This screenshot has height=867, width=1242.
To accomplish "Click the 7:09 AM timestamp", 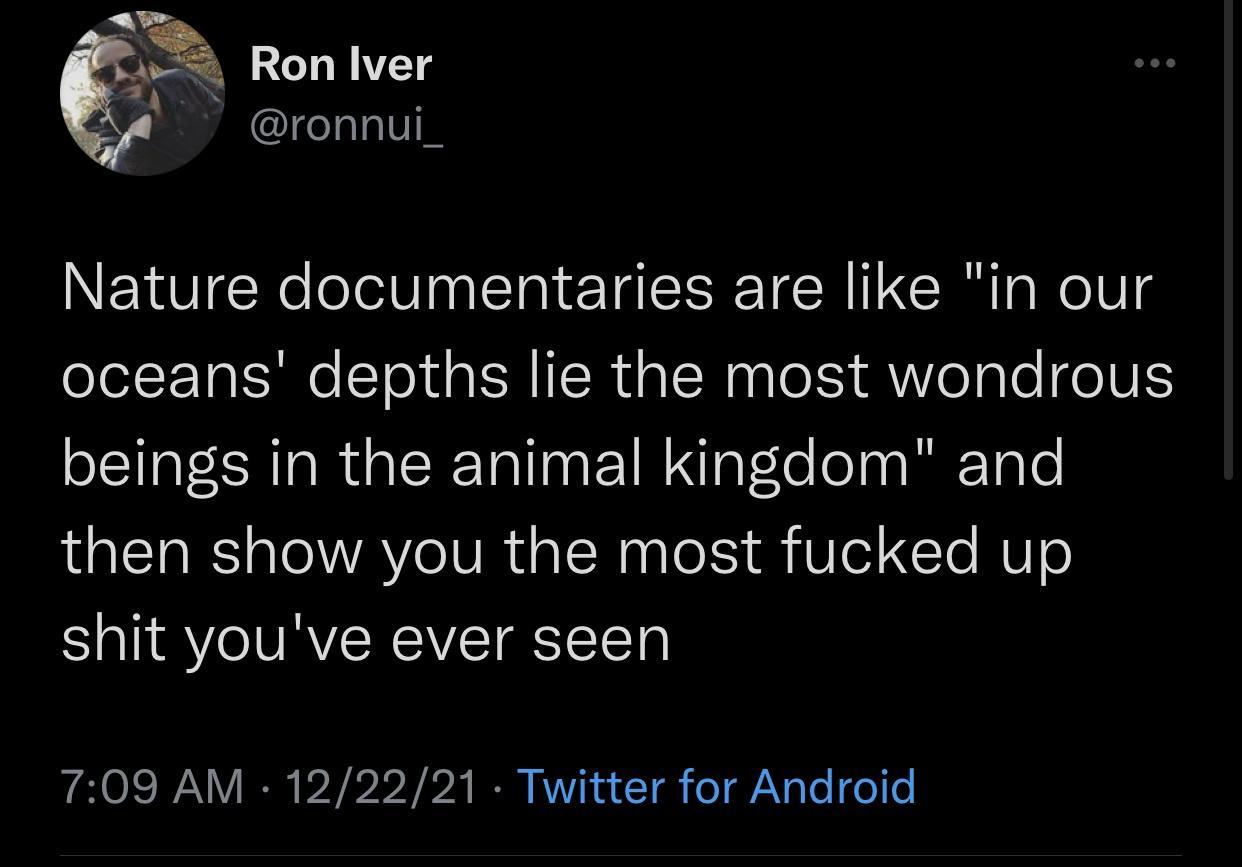I will 152,786.
